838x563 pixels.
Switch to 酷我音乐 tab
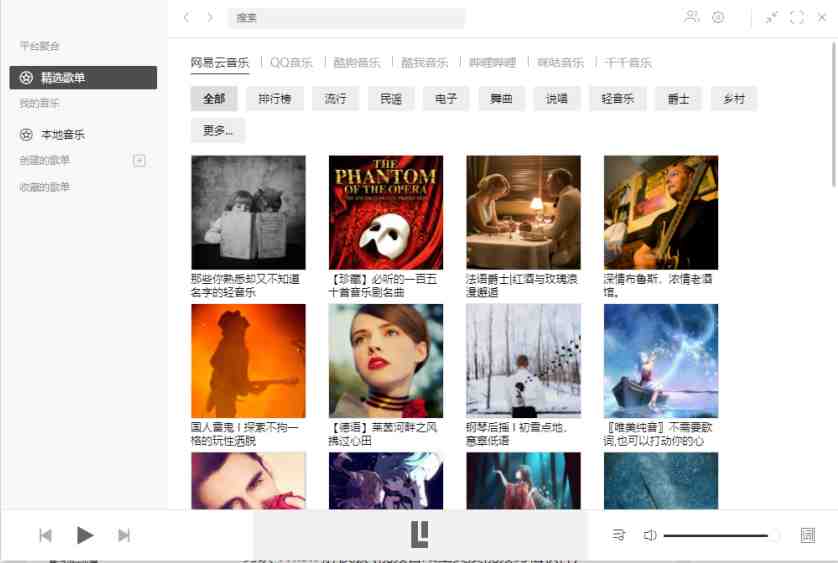(x=424, y=63)
